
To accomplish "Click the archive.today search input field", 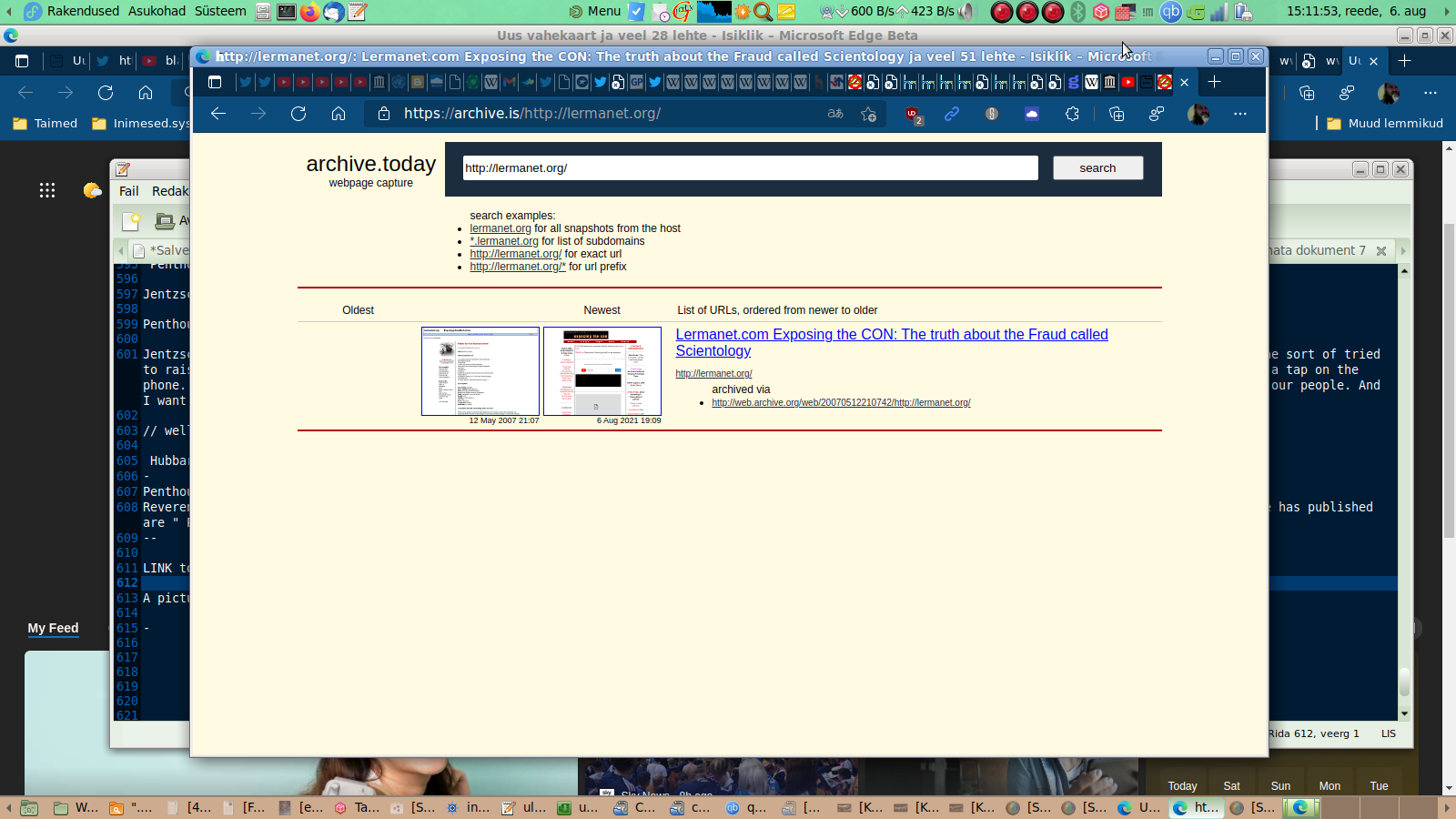I will tap(750, 168).
